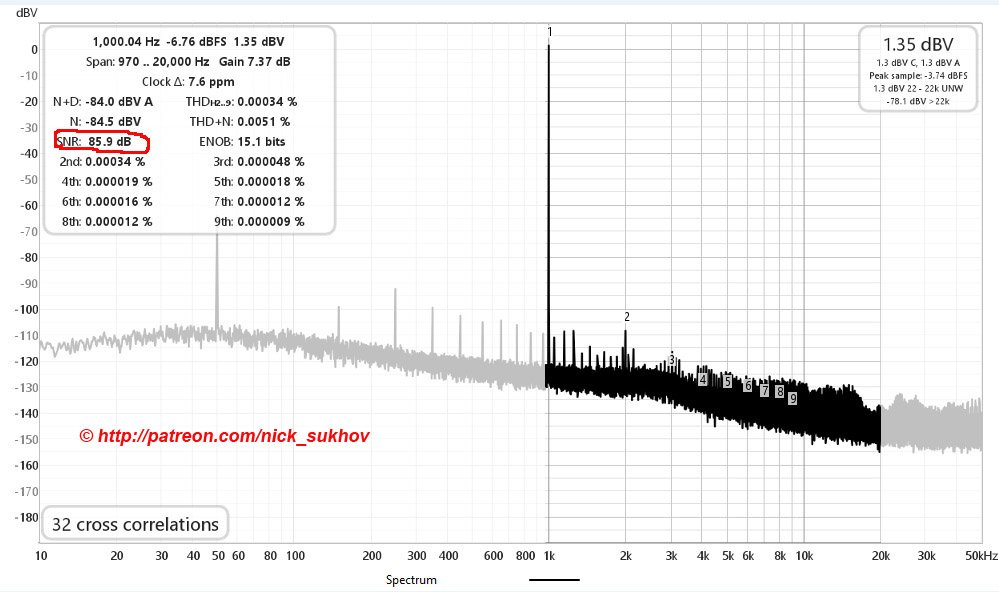Click the 20k frequency axis label
This screenshot has width=999, height=592.
pyautogui.click(x=880, y=556)
